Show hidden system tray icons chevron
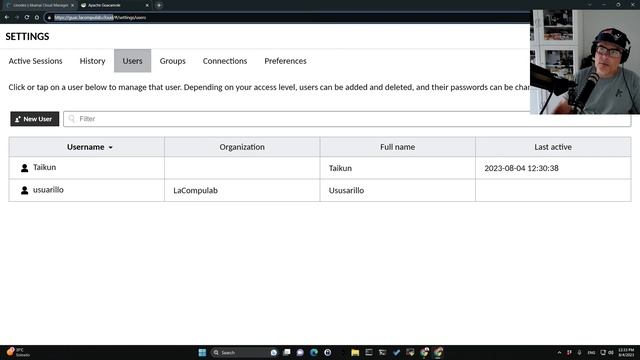Image resolution: width=640 pixels, height=360 pixels. [559, 352]
